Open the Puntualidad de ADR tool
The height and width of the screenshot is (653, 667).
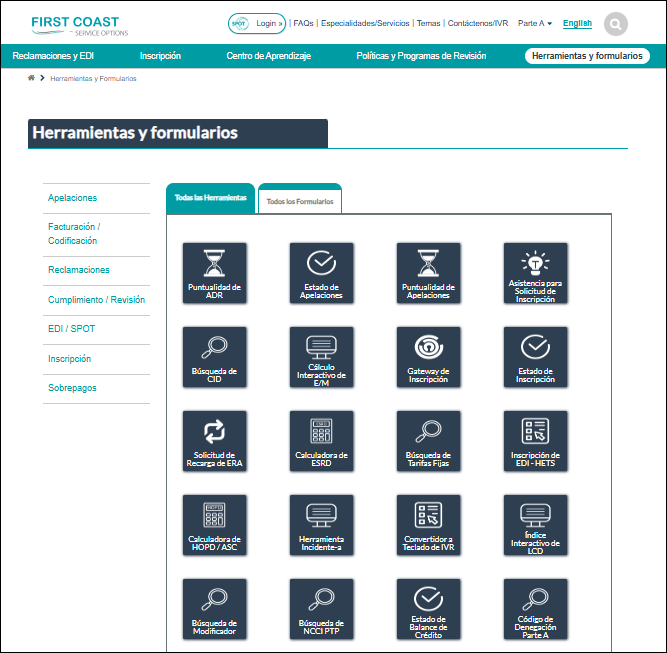pyautogui.click(x=214, y=272)
